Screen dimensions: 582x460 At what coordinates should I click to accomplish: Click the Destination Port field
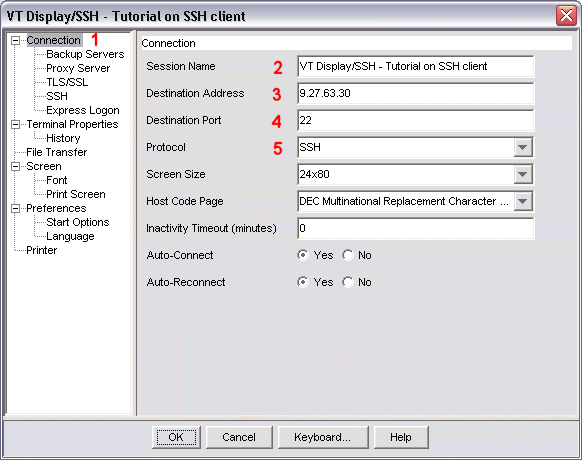click(415, 121)
